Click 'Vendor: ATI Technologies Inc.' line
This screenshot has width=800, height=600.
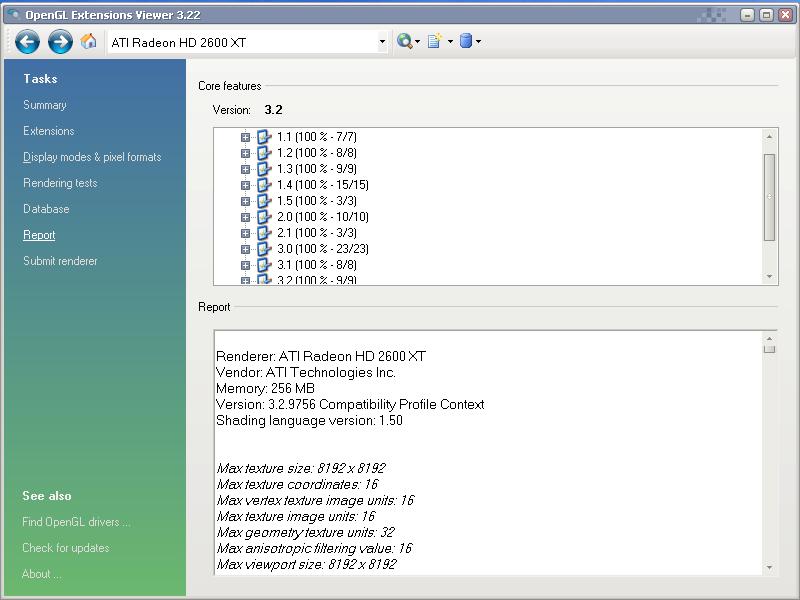click(306, 372)
